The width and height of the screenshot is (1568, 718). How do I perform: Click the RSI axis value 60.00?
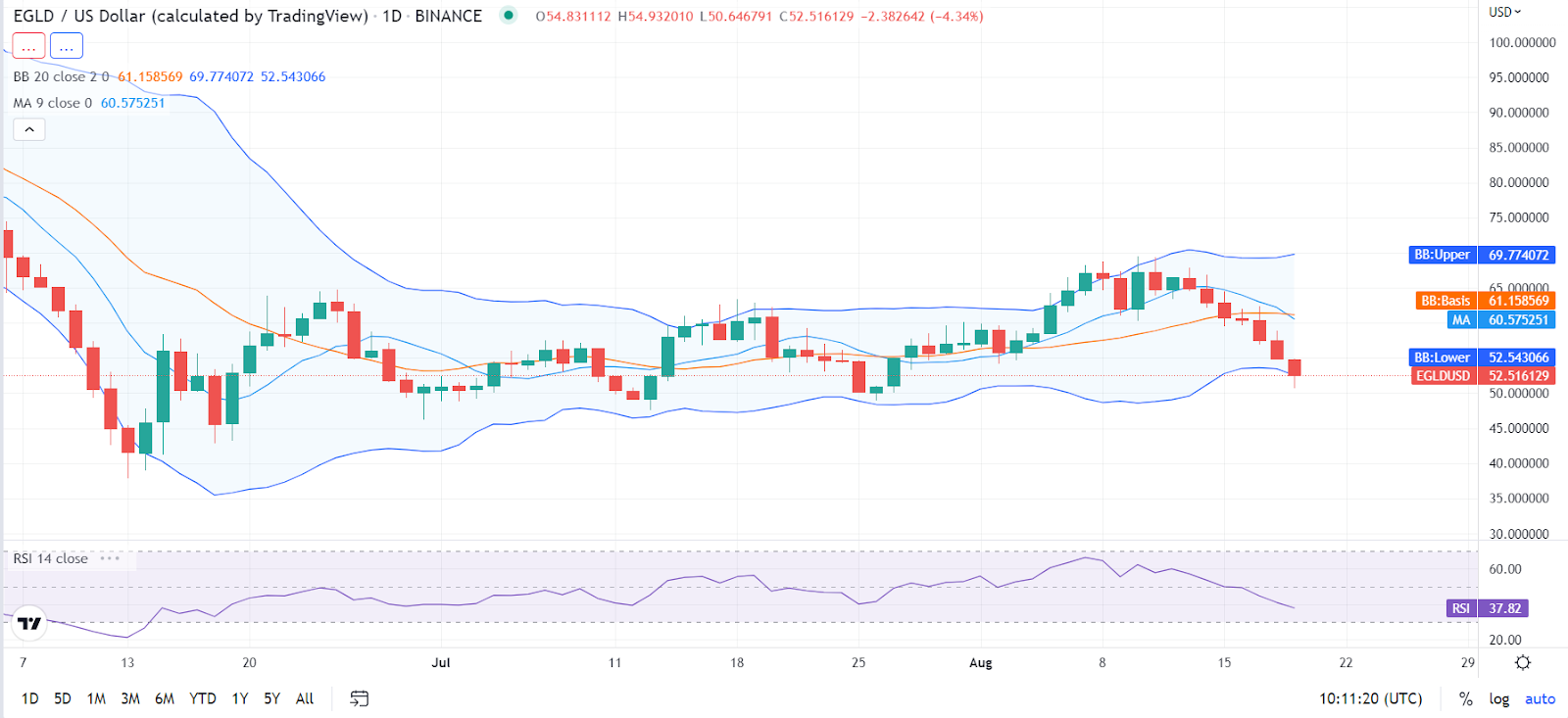coord(1505,569)
